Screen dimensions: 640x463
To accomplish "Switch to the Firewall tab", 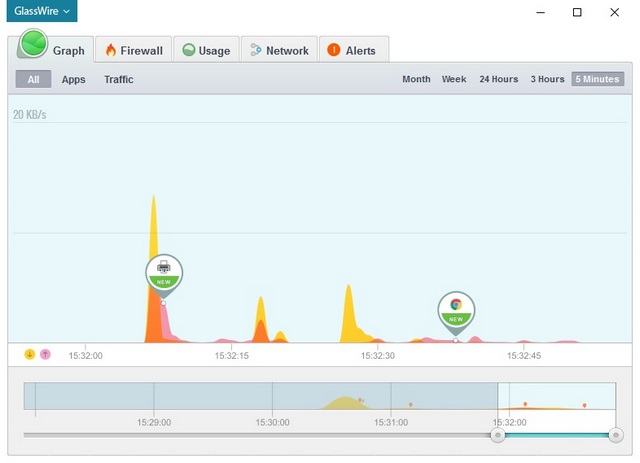I will click(x=133, y=50).
